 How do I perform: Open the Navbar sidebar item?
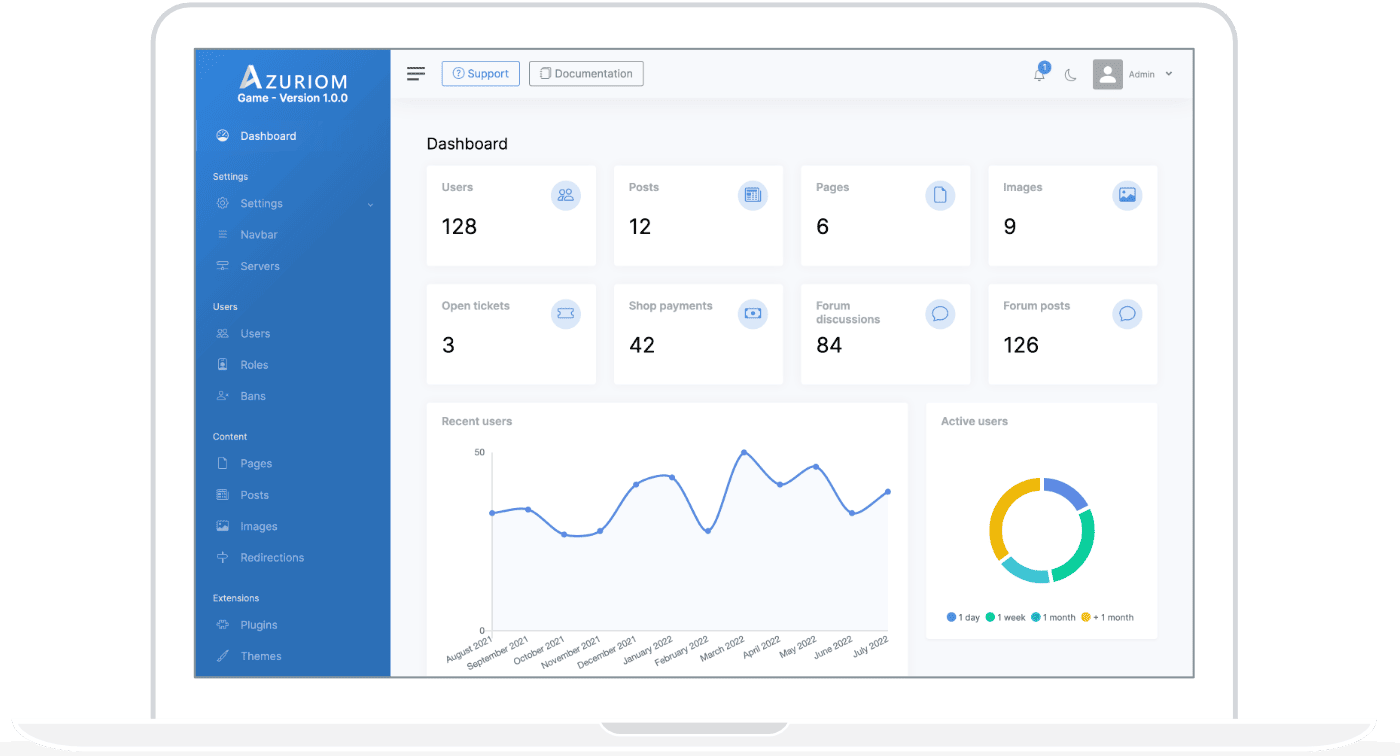coord(259,235)
